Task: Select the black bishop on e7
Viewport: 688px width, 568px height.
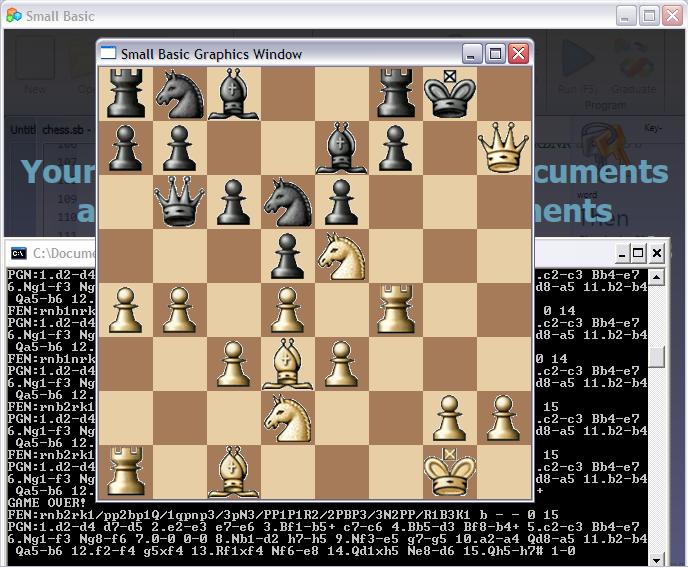Action: coord(342,148)
